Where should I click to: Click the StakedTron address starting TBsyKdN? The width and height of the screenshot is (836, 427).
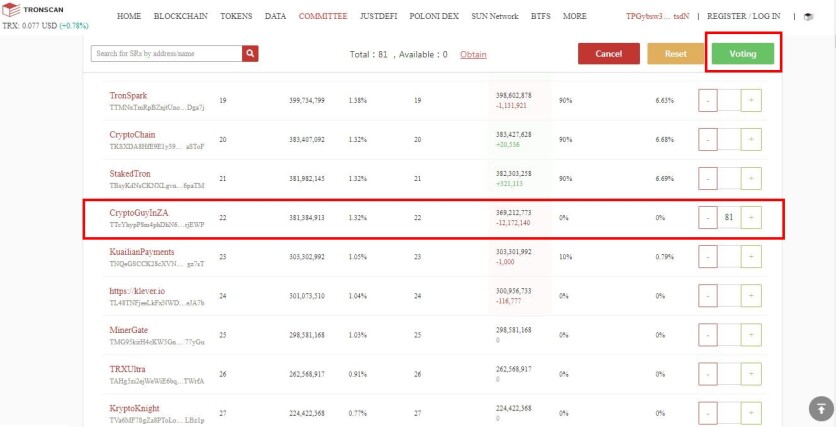pos(157,186)
